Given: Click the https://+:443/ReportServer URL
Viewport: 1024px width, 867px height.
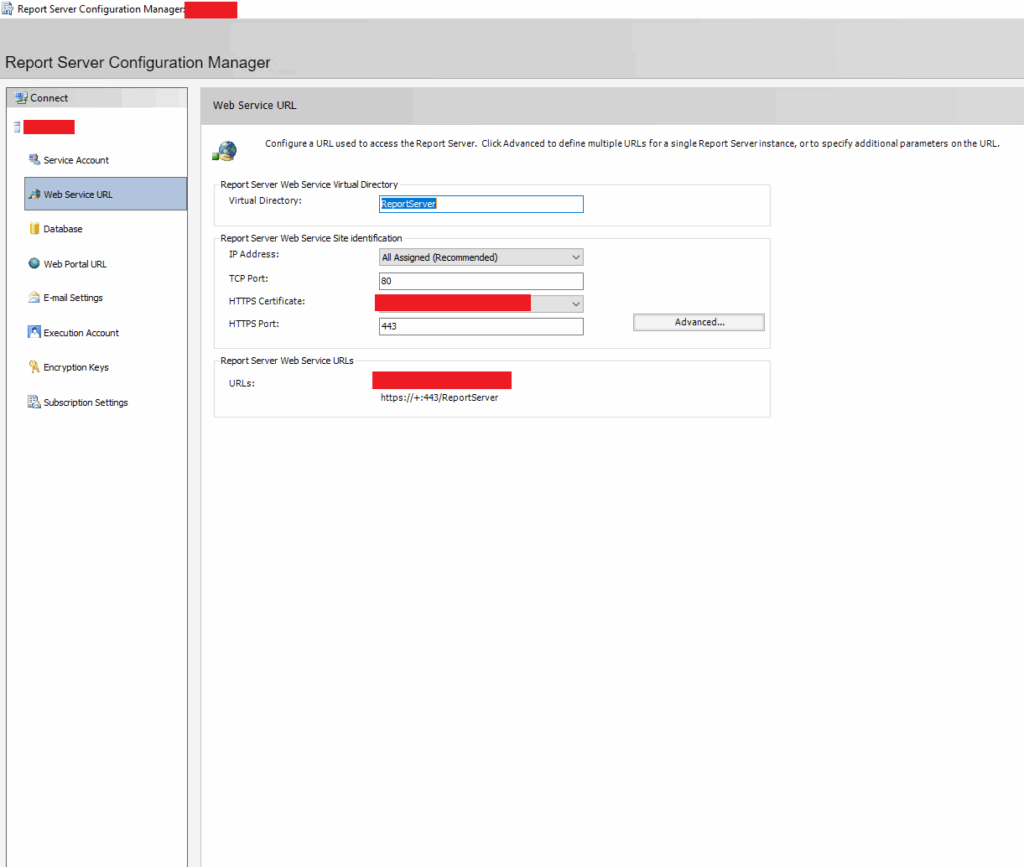Looking at the screenshot, I should [439, 398].
